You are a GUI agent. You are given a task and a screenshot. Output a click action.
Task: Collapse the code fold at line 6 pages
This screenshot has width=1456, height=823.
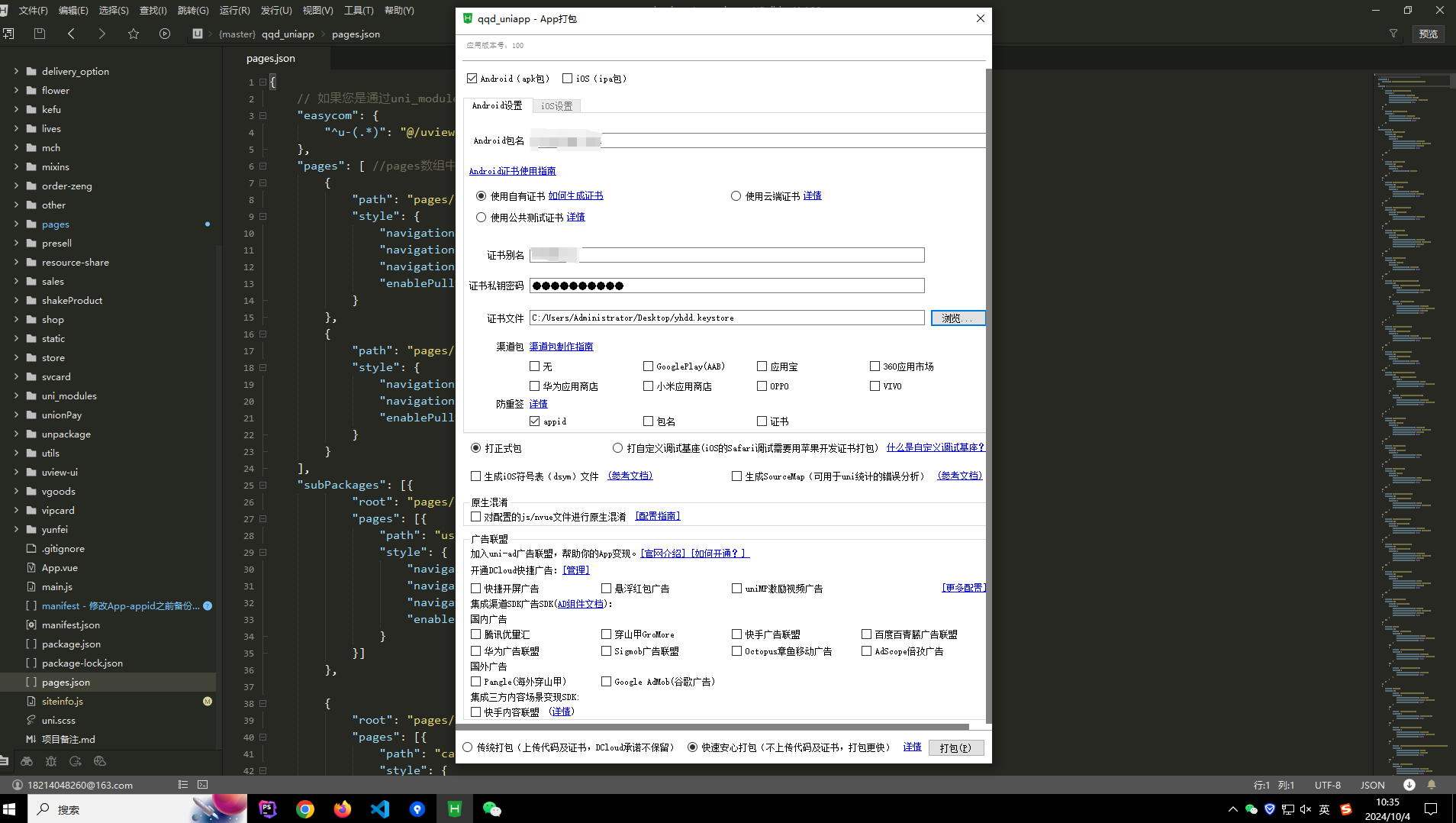263,166
